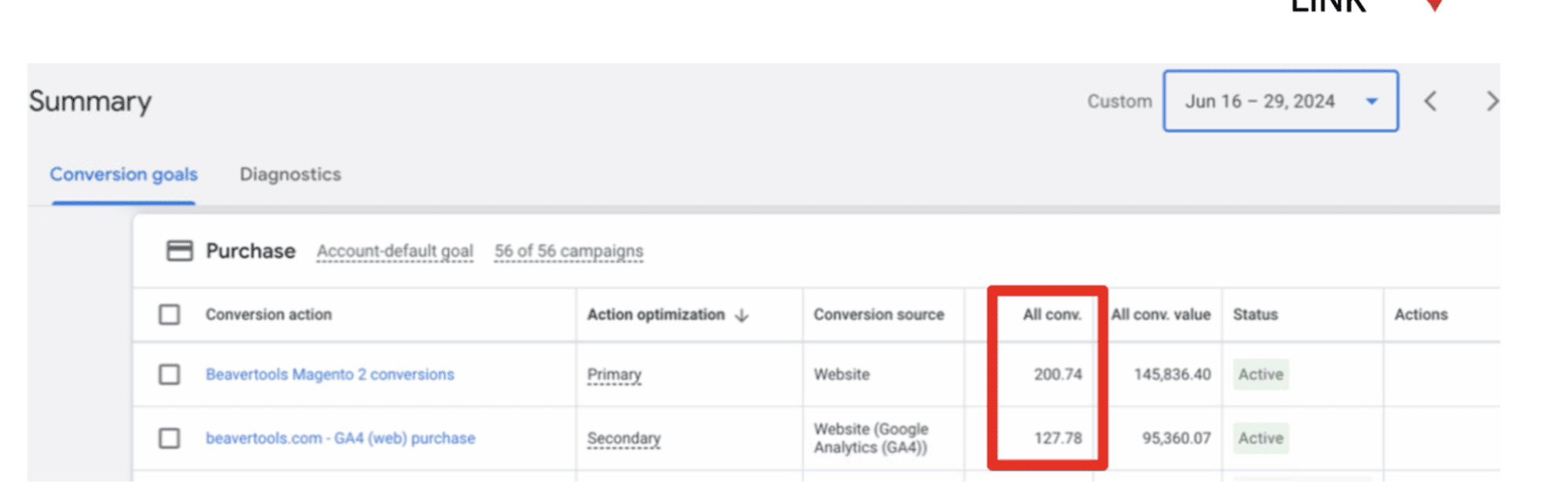Screen dimensions: 1568x482
Task: Open Beavertools Magento 2 conversions link
Action: (329, 375)
